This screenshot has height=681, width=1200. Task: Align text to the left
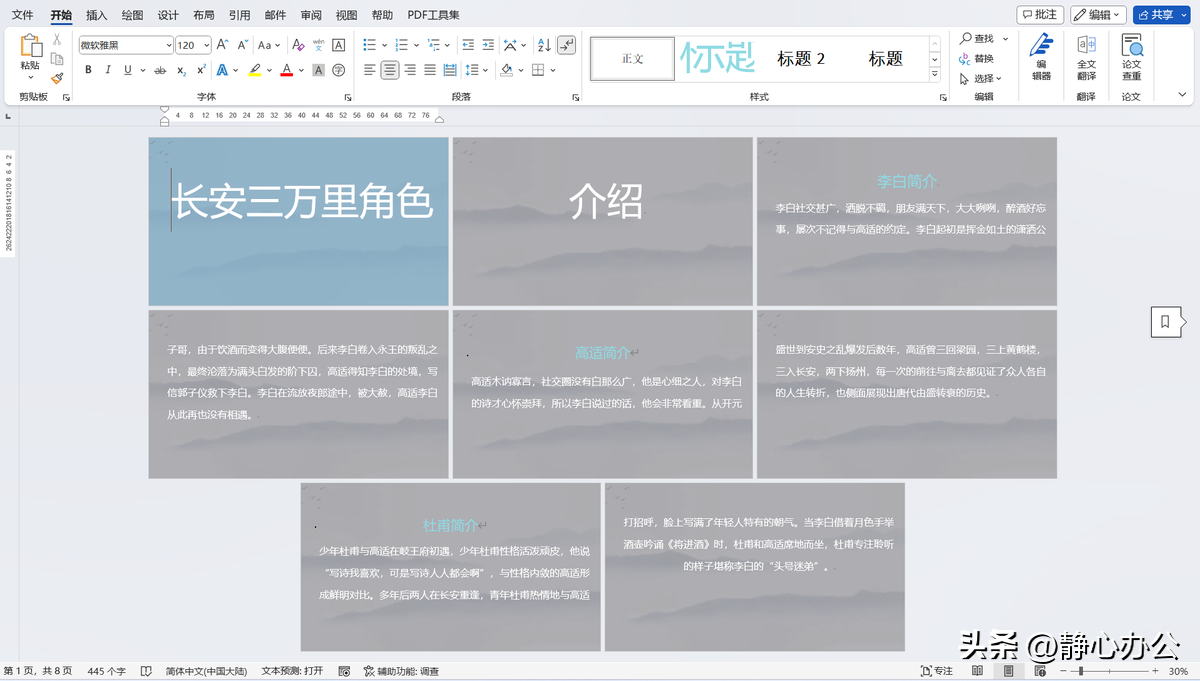coord(370,70)
